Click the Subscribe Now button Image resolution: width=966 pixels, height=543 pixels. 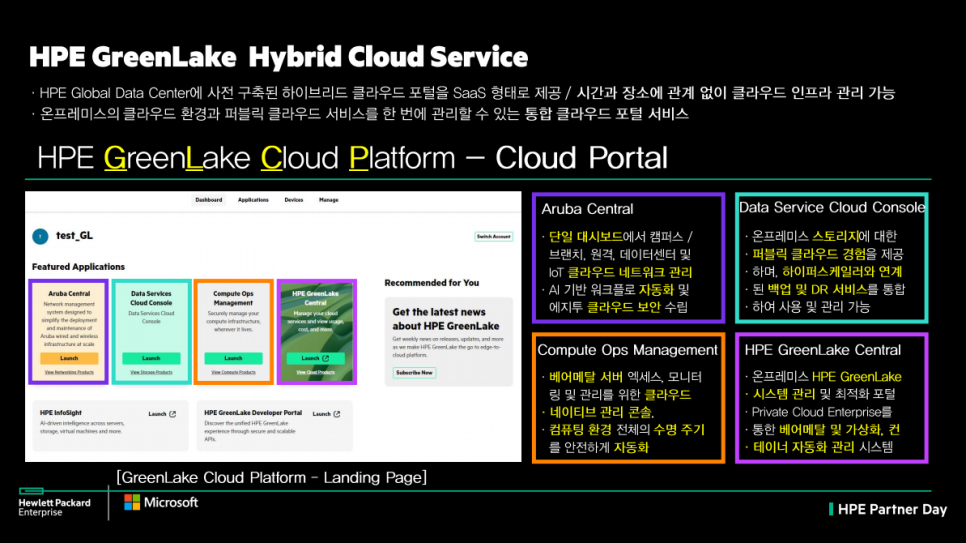[x=414, y=373]
